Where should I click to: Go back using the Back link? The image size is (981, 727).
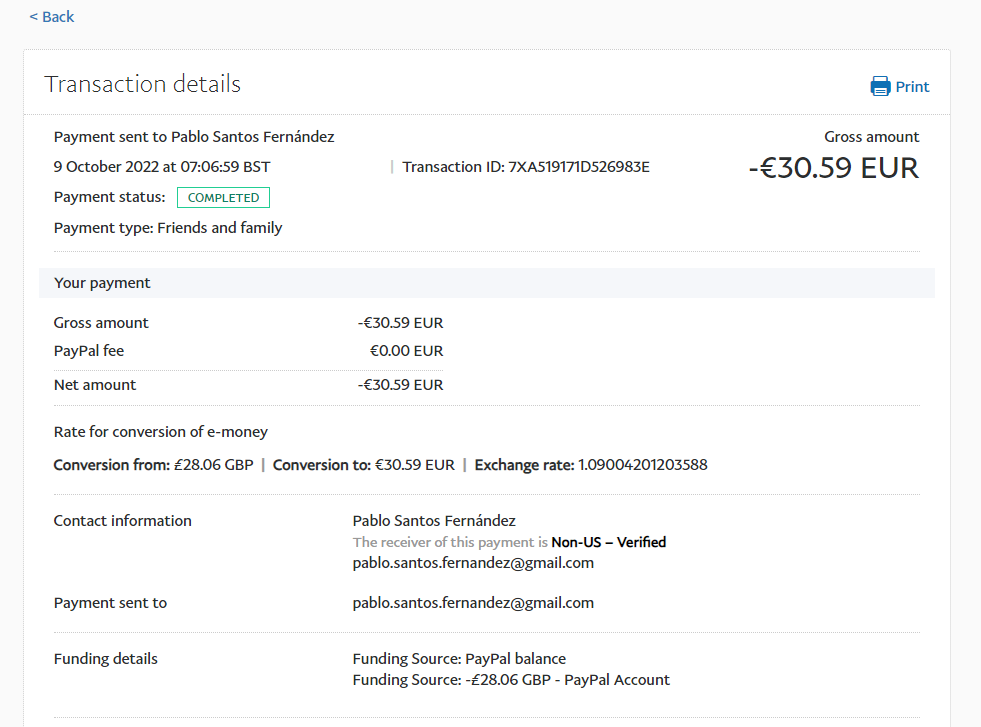coord(52,17)
